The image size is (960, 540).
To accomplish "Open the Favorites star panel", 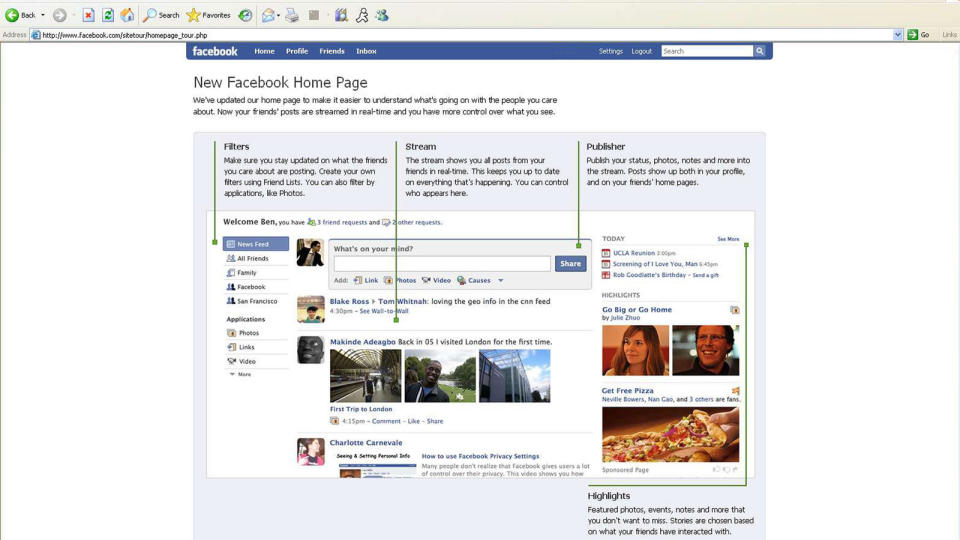I will click(209, 15).
